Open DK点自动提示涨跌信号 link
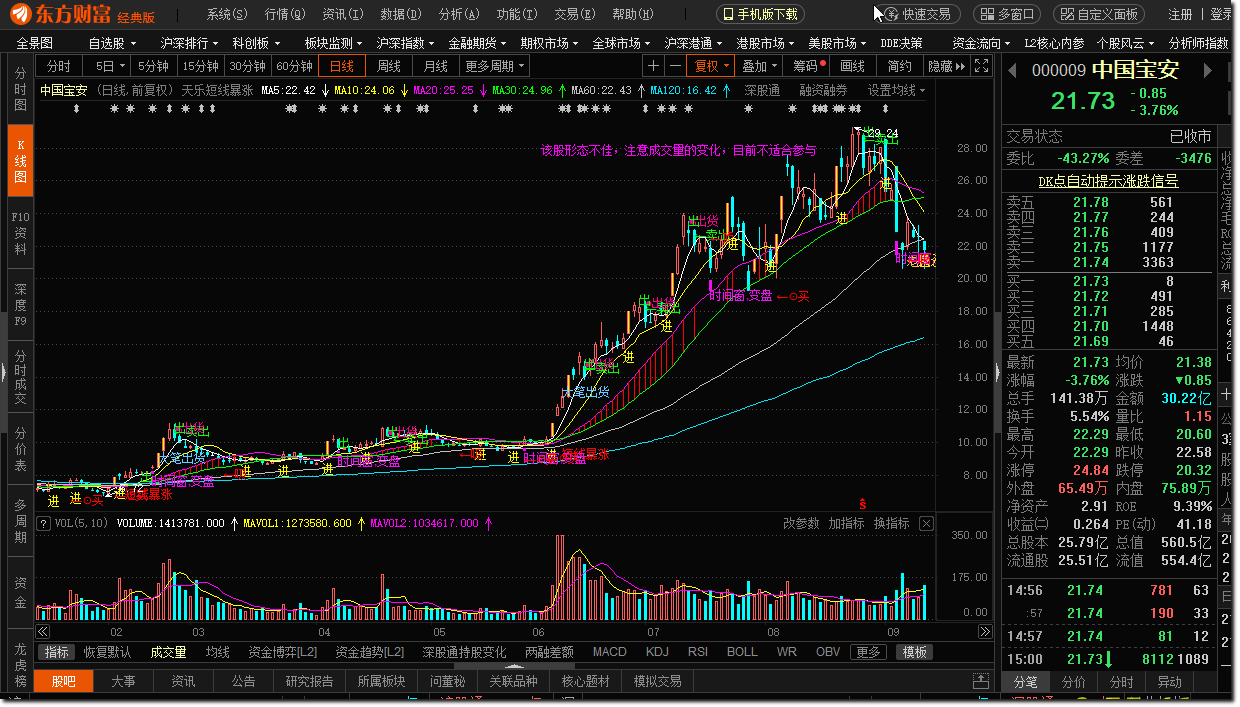The image size is (1240, 707). tap(1107, 181)
